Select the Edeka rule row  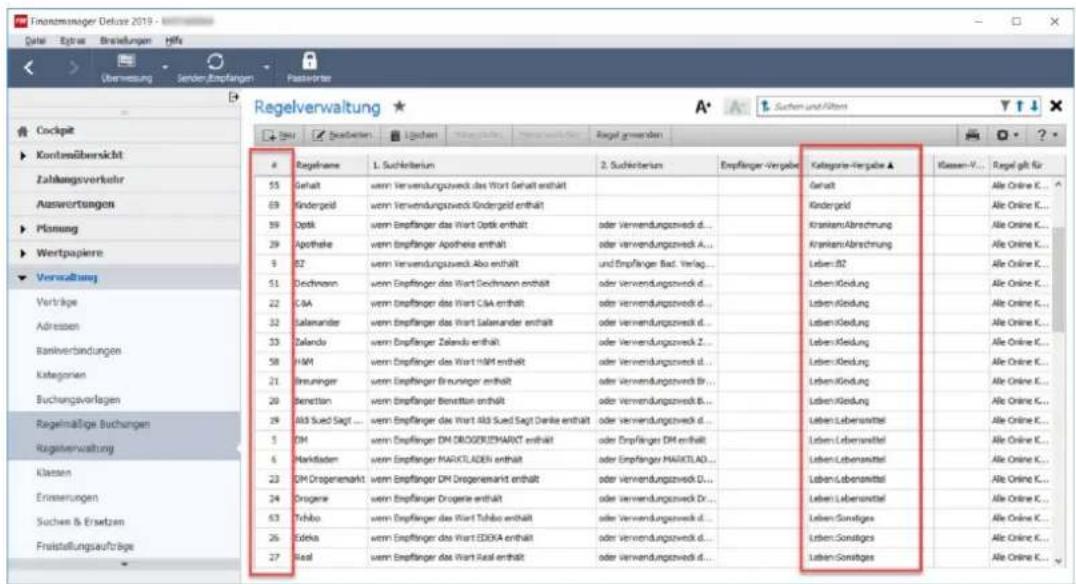click(655, 538)
